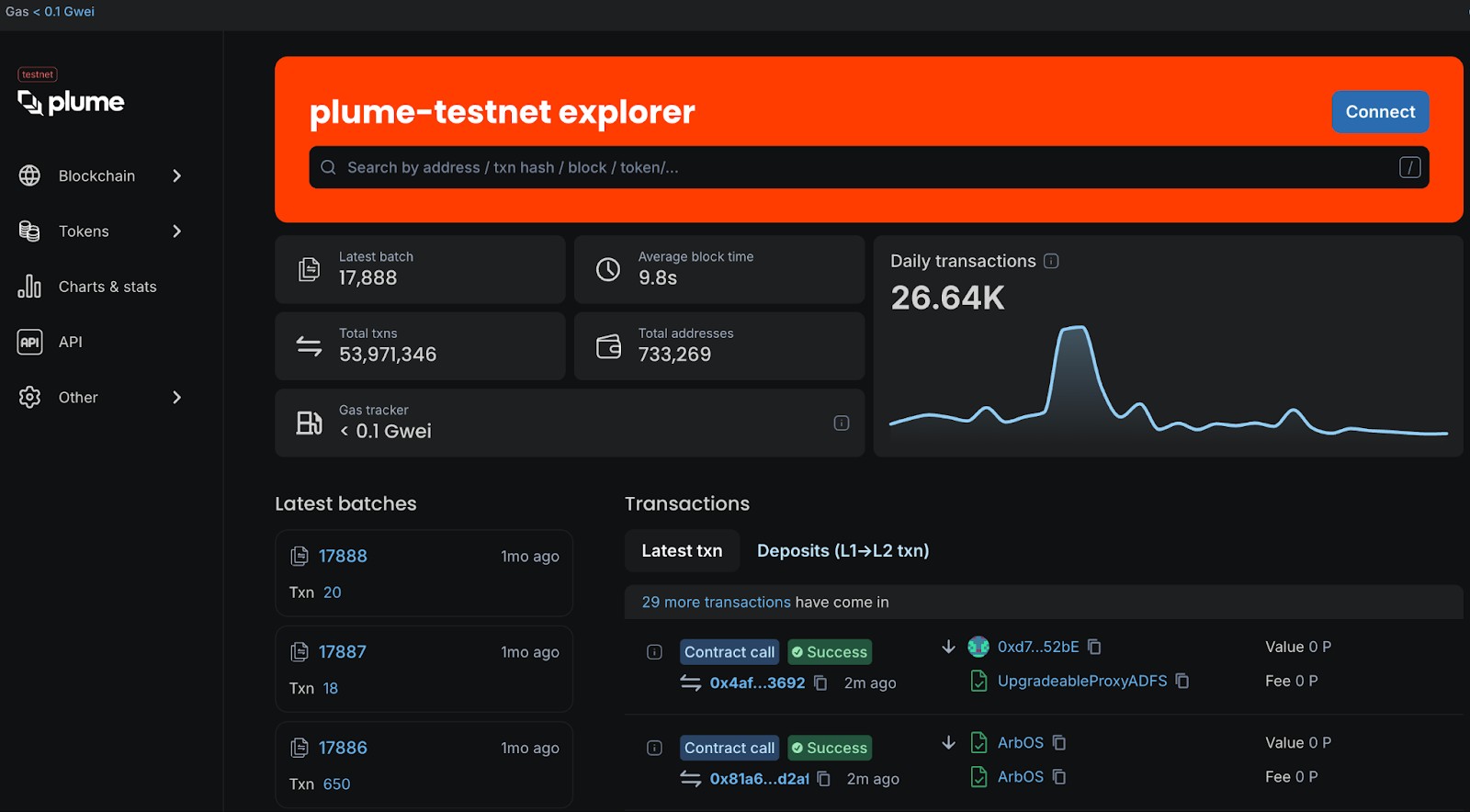Click the Tokens coins icon
This screenshot has width=1470, height=812.
pyautogui.click(x=29, y=231)
